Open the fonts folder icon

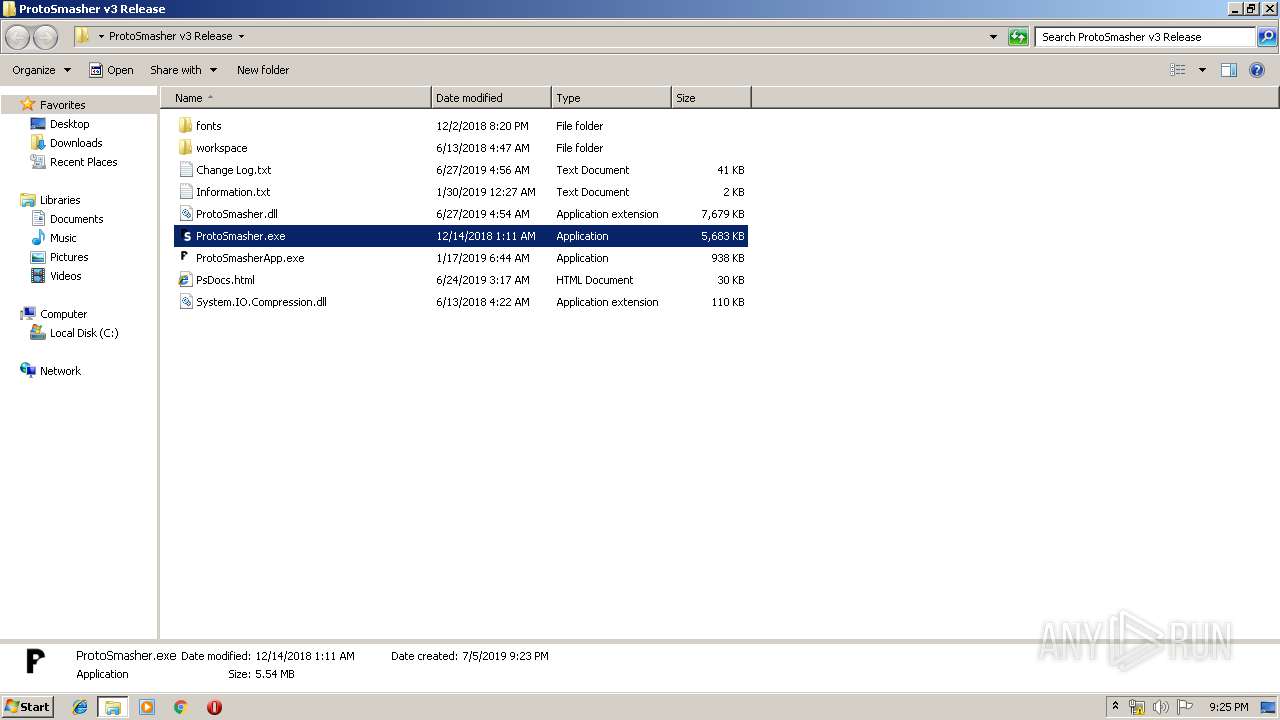185,126
